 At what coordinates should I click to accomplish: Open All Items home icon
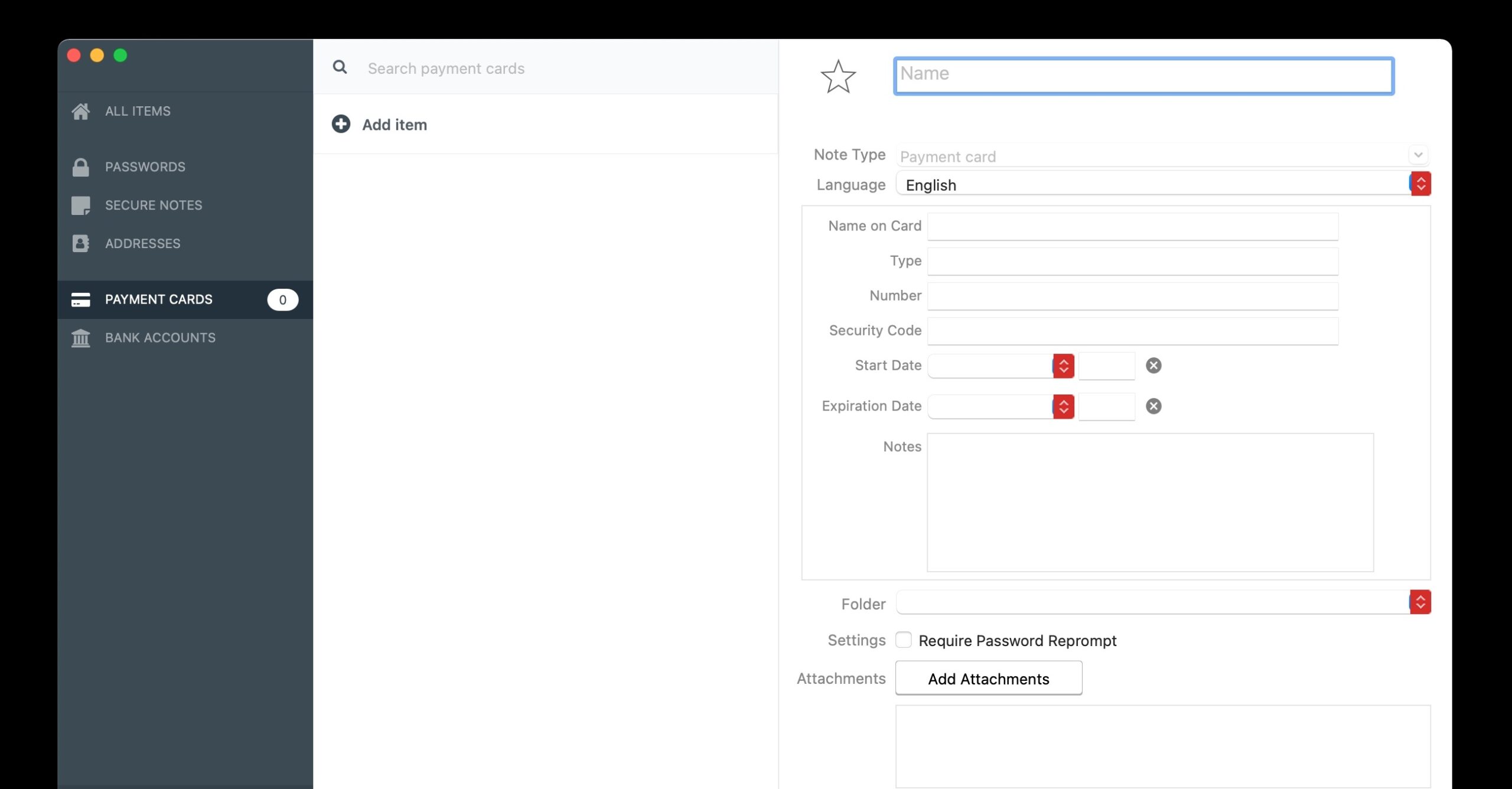tap(81, 111)
